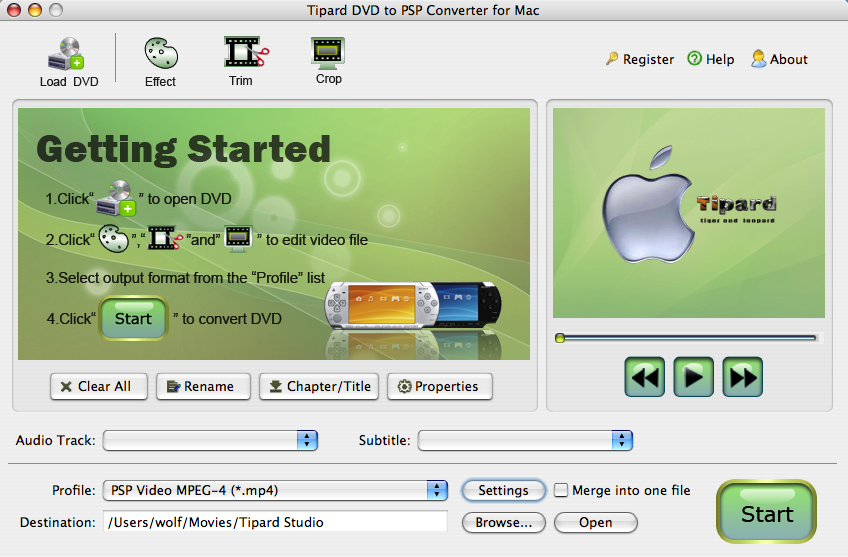Click the Destination path field
The width and height of the screenshot is (848, 557).
(x=275, y=522)
